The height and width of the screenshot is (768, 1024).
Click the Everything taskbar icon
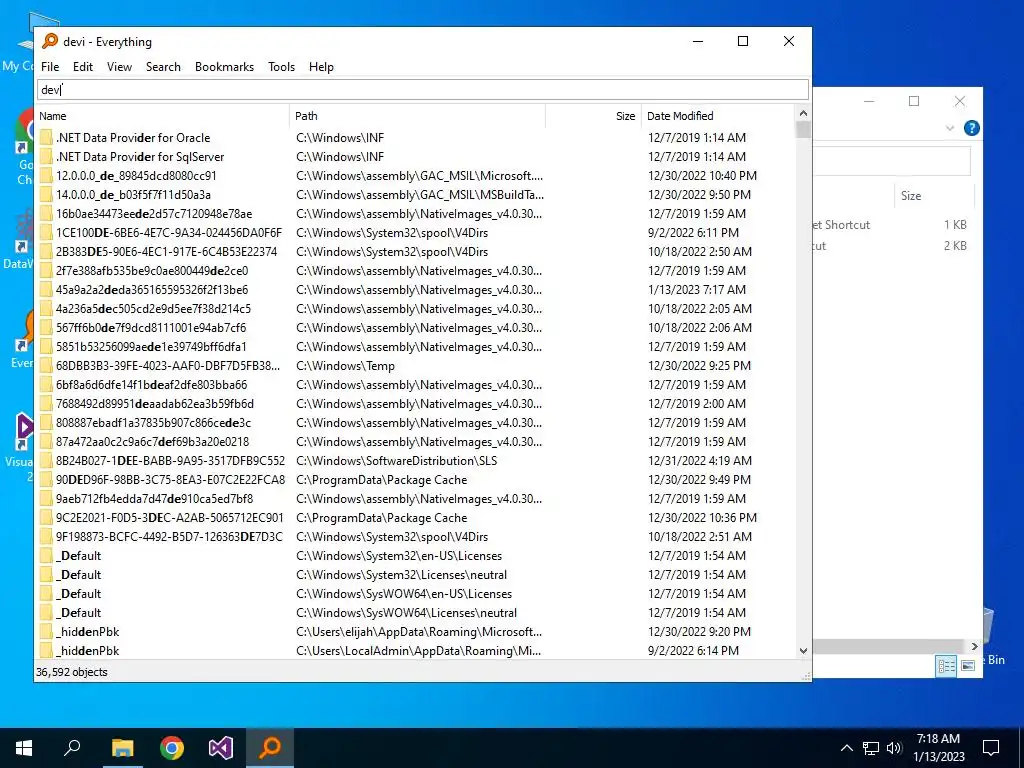click(270, 748)
